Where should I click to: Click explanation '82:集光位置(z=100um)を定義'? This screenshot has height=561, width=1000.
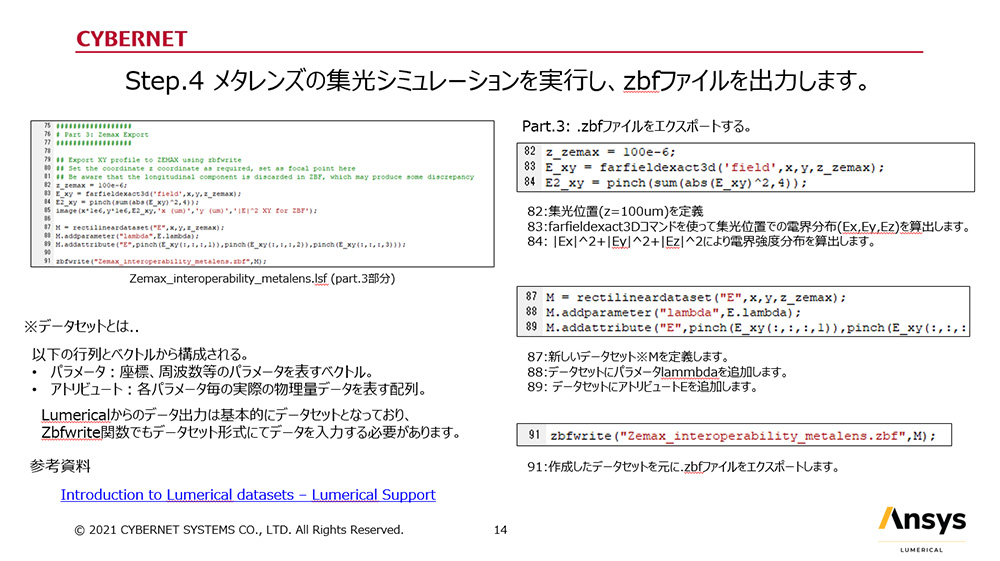615,211
